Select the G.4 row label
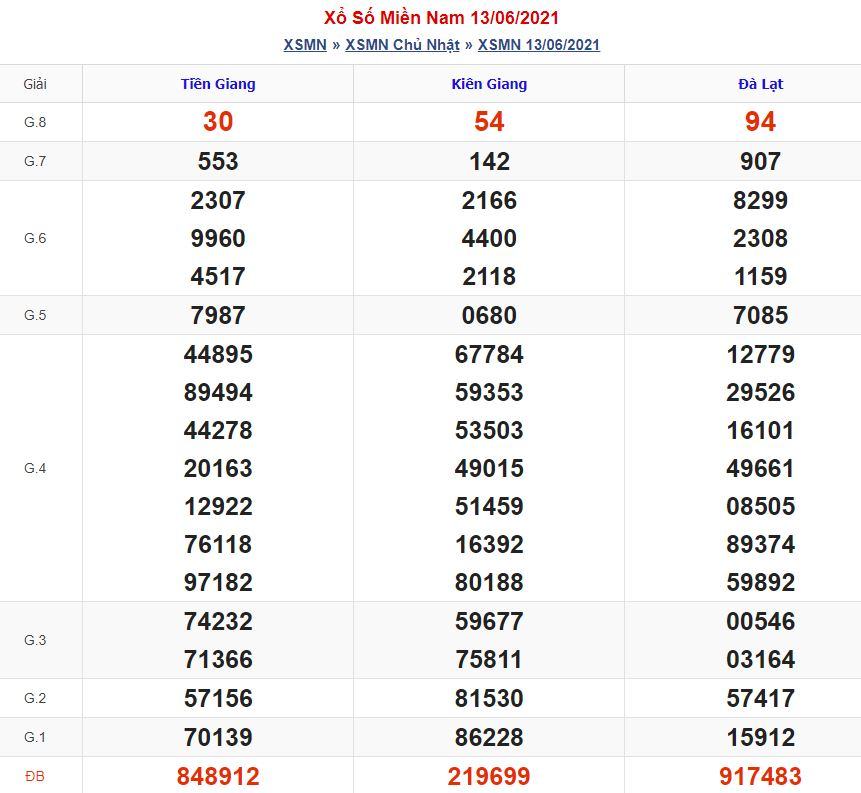Image resolution: width=861 pixels, height=793 pixels. tap(35, 468)
